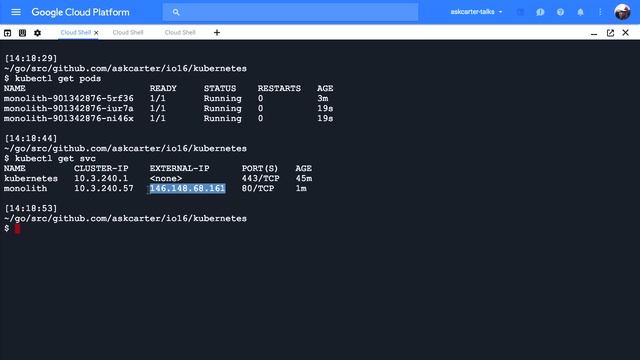Click the first Cloud Shell toolbar icon
This screenshot has height=360, width=640.
click(7, 33)
